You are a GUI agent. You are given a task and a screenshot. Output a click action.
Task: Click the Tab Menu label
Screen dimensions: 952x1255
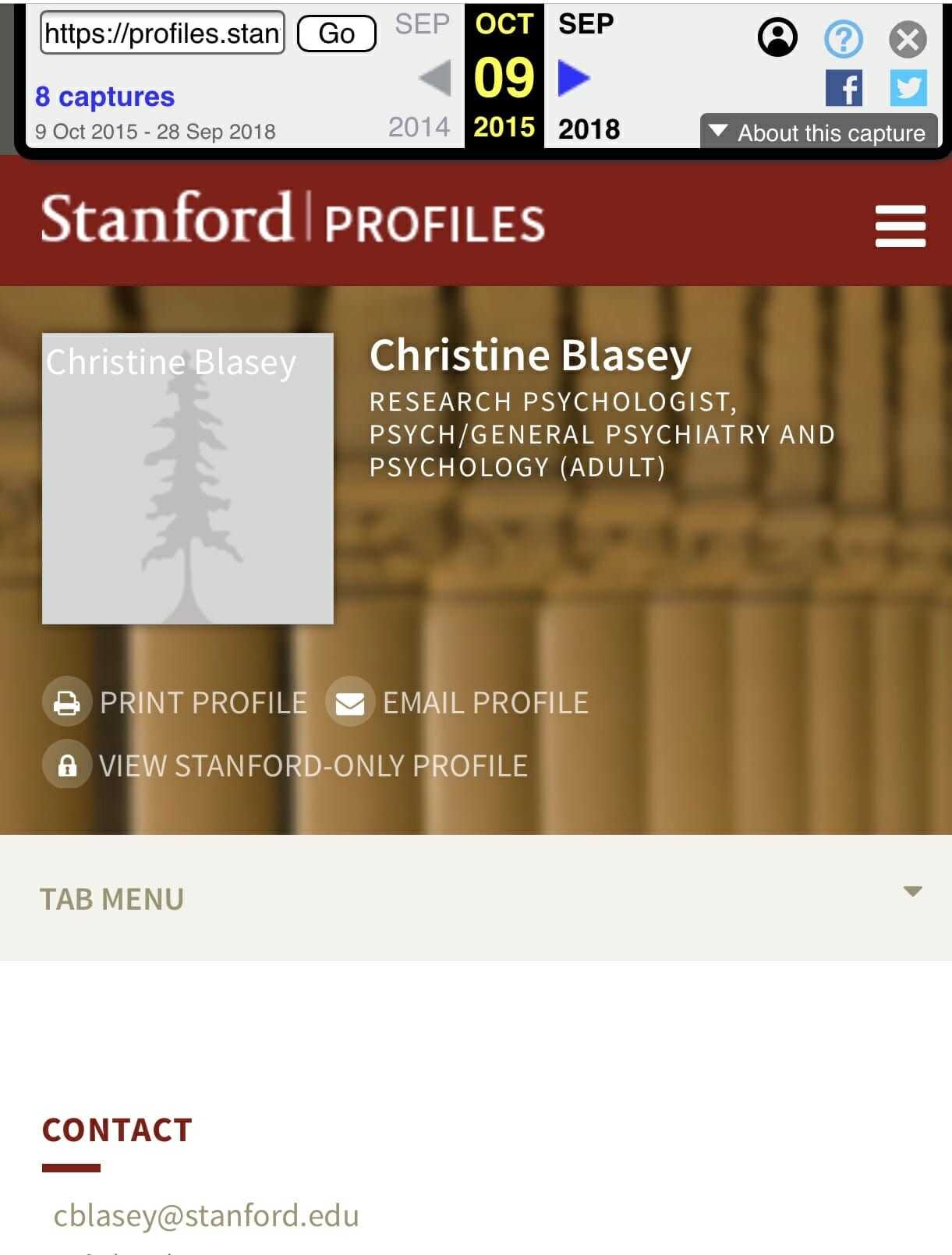[112, 899]
